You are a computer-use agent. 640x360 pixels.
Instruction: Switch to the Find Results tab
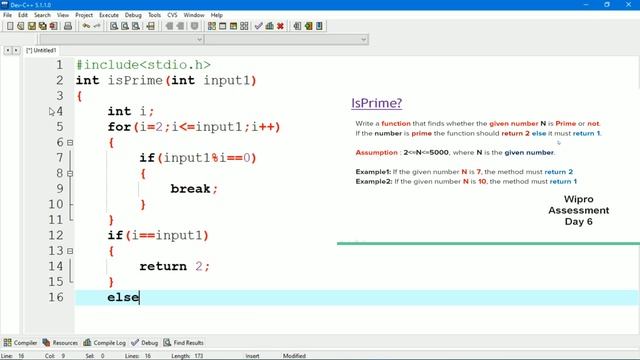click(x=184, y=343)
